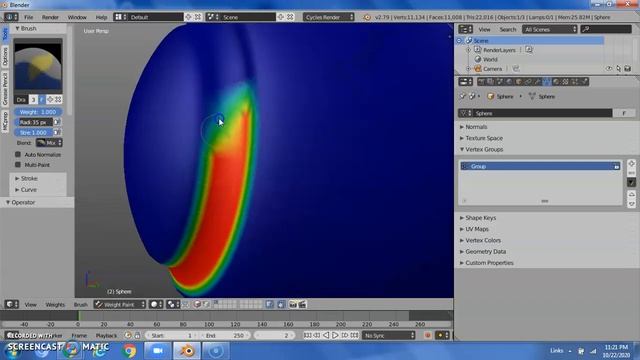Open the Render menu
Image resolution: width=640 pixels, height=360 pixels.
tap(50, 17)
